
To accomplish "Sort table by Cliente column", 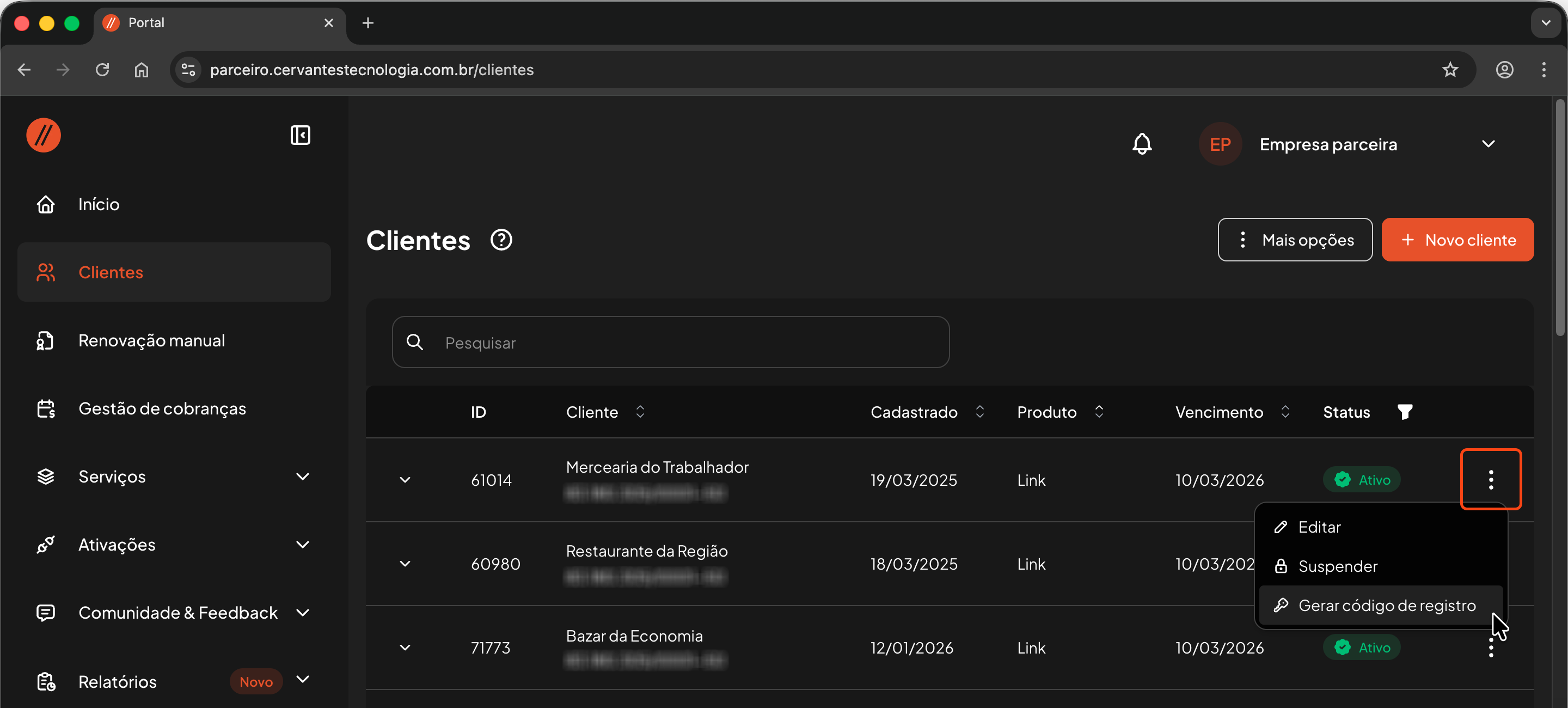I will pyautogui.click(x=639, y=412).
